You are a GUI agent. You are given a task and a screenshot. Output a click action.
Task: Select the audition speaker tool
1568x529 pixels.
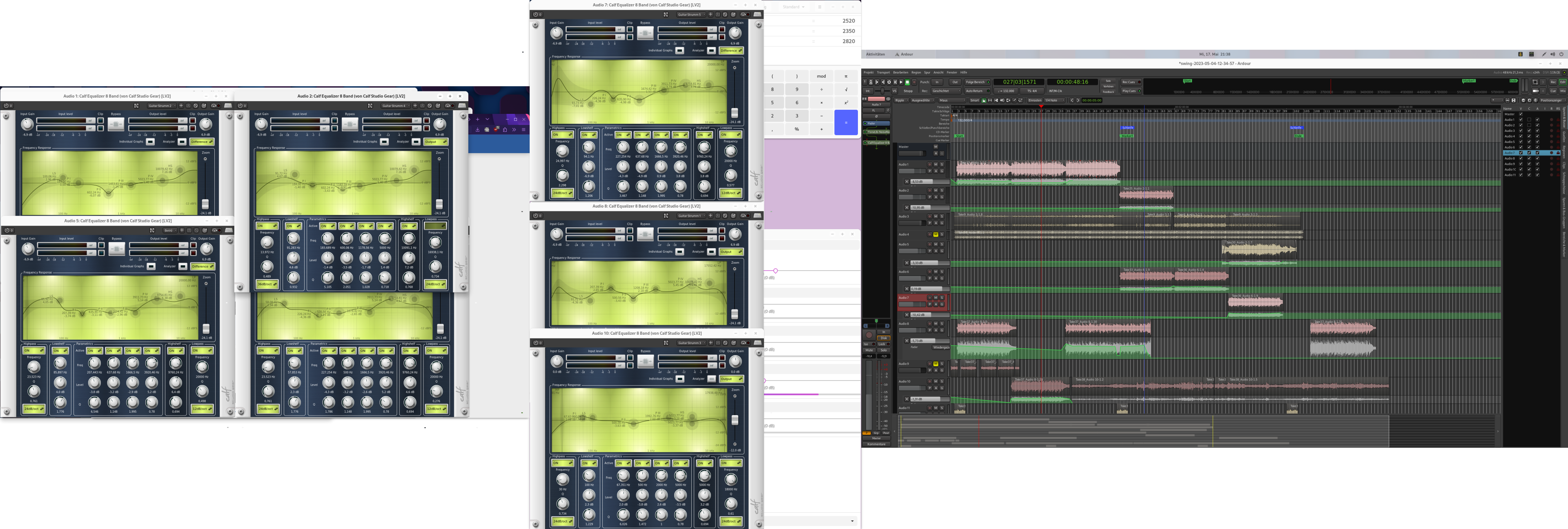pyautogui.click(x=1002, y=100)
